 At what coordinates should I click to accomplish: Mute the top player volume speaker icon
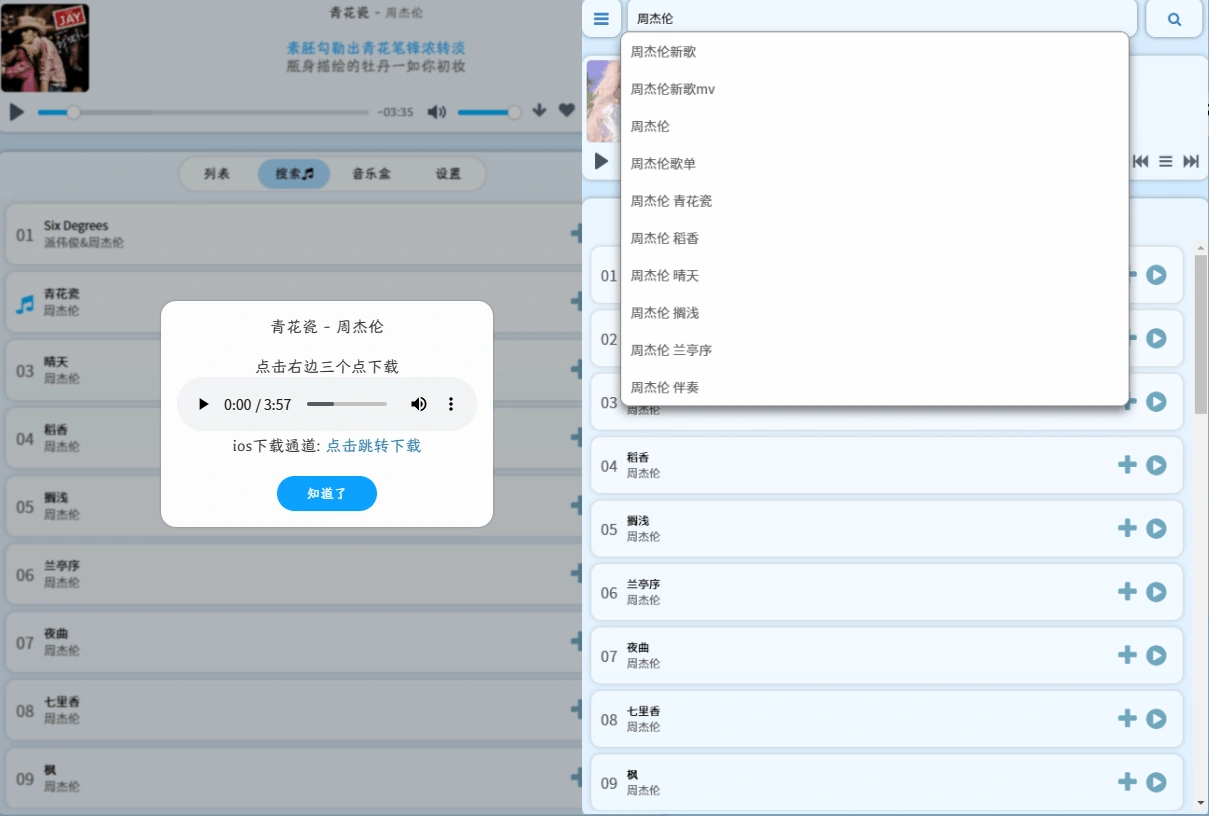point(436,112)
